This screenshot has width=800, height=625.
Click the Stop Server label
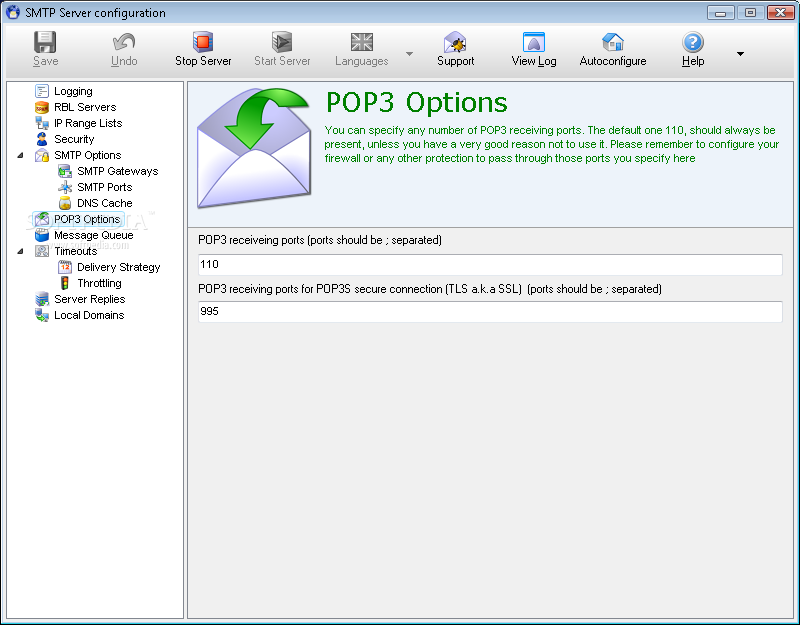203,61
